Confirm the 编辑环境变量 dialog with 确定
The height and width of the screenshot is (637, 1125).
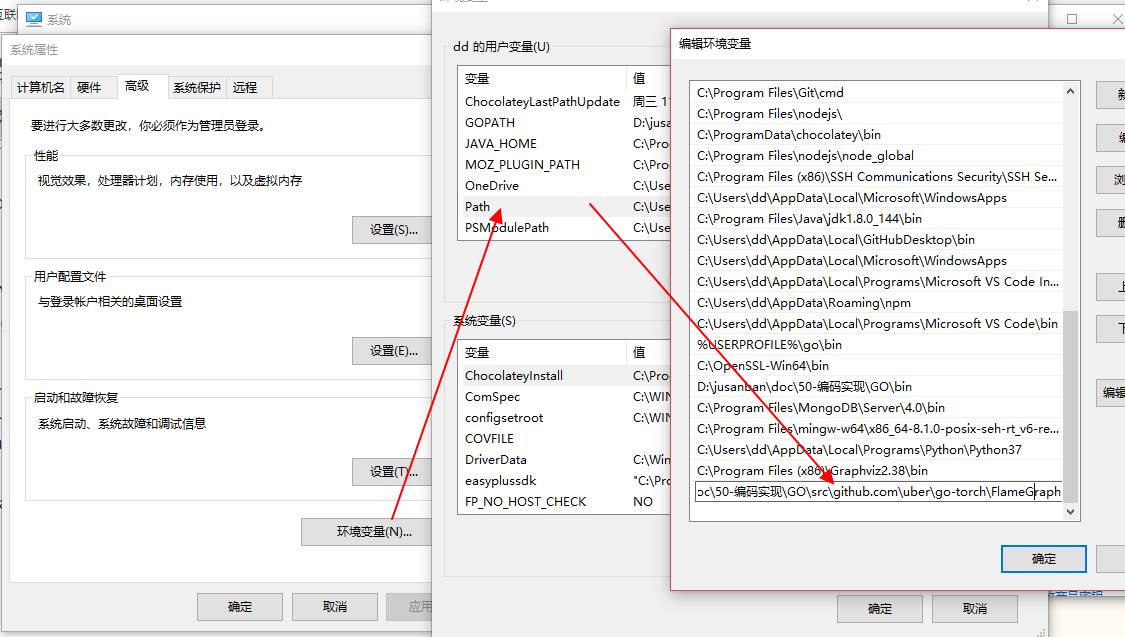pyautogui.click(x=1043, y=559)
